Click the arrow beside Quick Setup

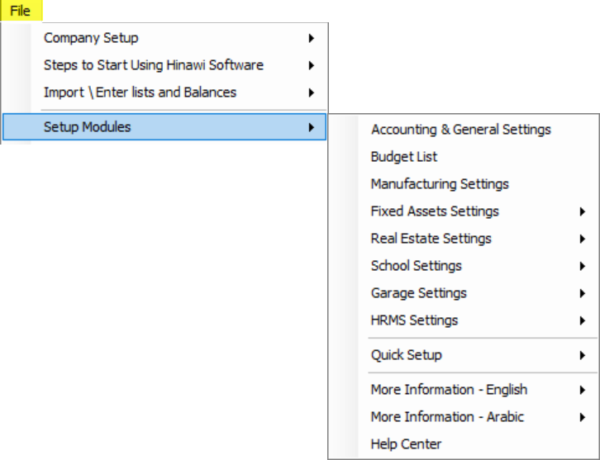click(582, 355)
